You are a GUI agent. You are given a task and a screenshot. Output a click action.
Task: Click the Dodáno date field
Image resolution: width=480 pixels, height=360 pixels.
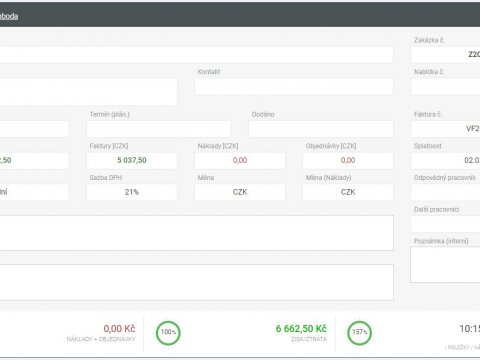[x=321, y=129]
